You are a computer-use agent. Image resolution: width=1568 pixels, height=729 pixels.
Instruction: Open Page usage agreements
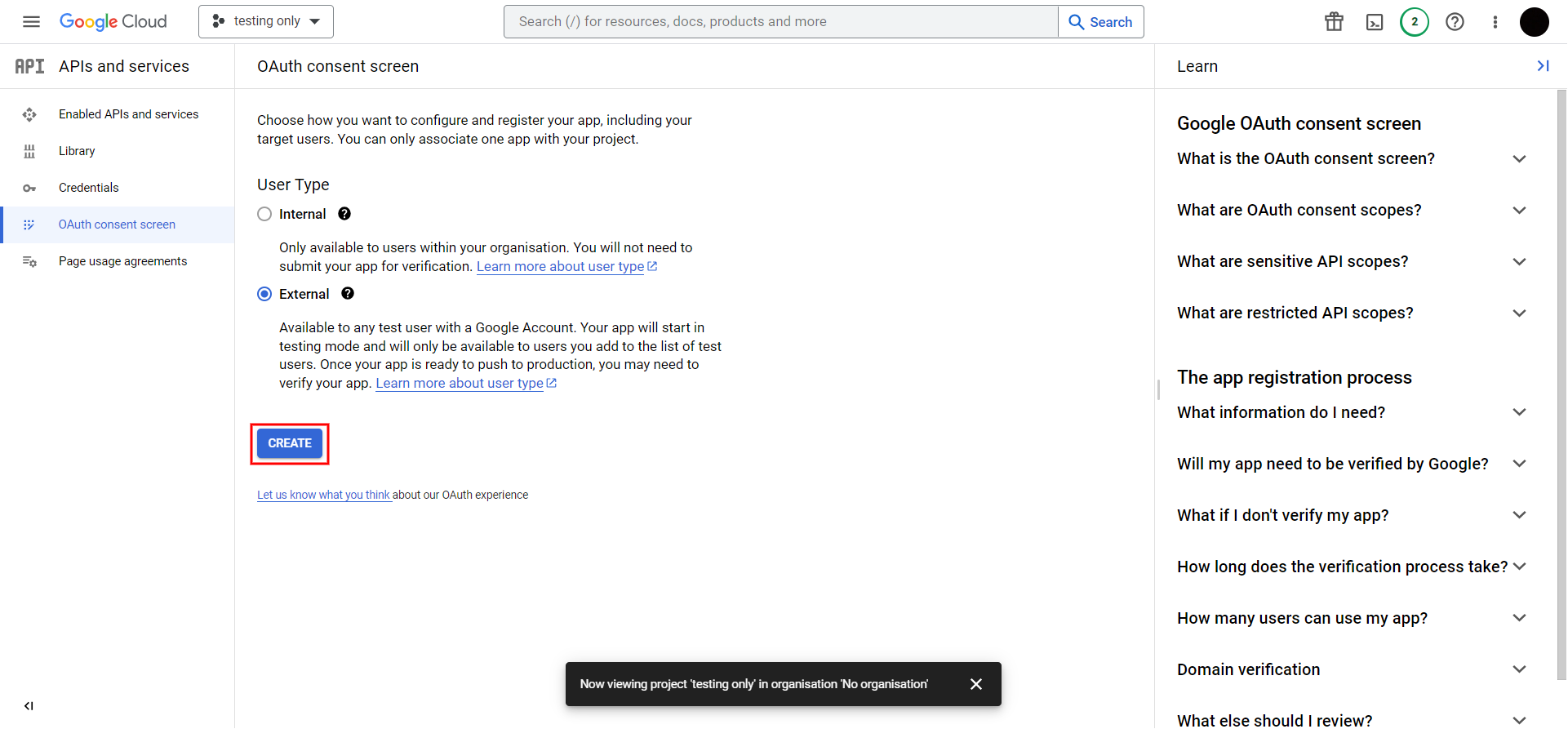[x=118, y=261]
